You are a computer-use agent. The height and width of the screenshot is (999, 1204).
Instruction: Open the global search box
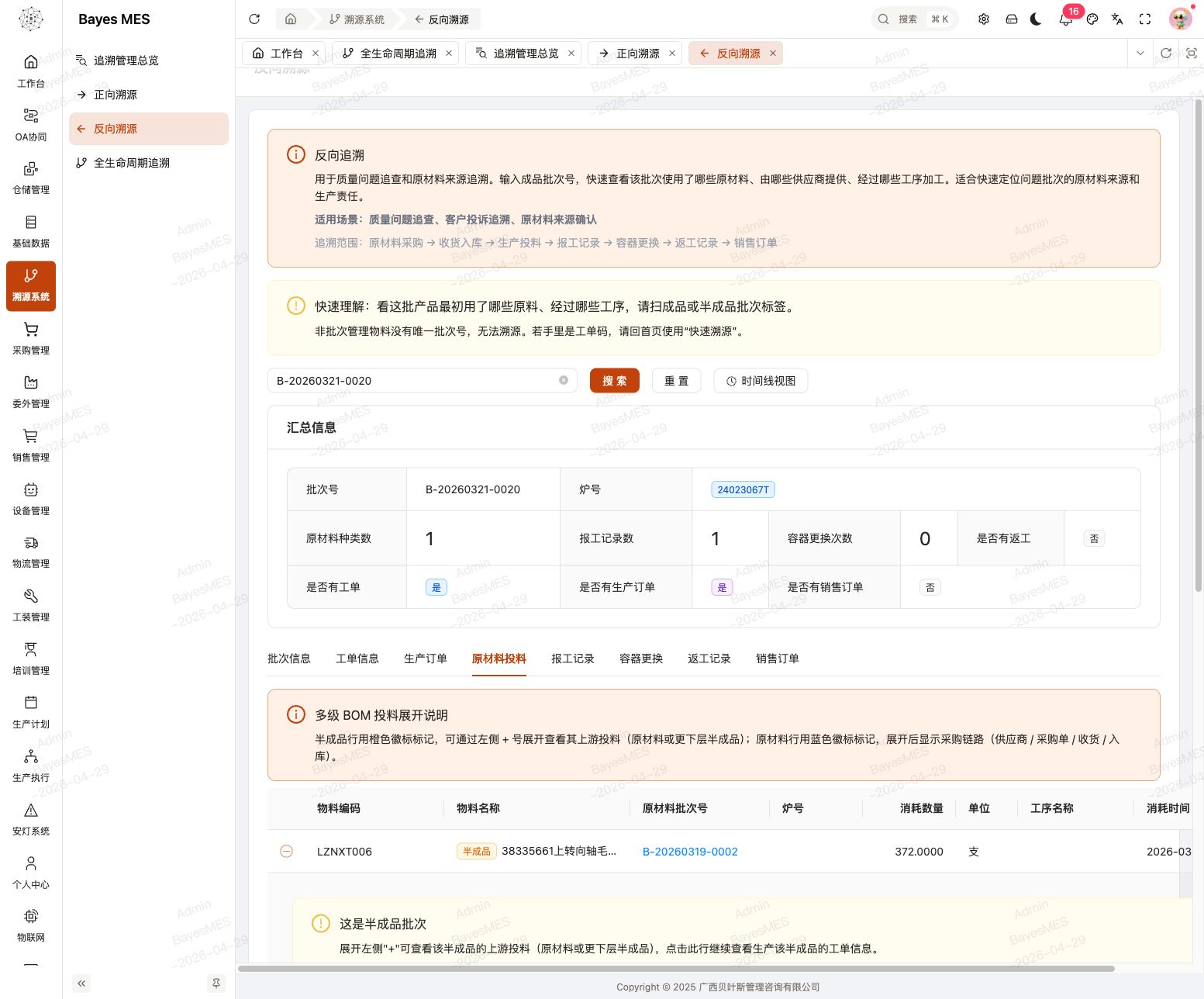[915, 19]
